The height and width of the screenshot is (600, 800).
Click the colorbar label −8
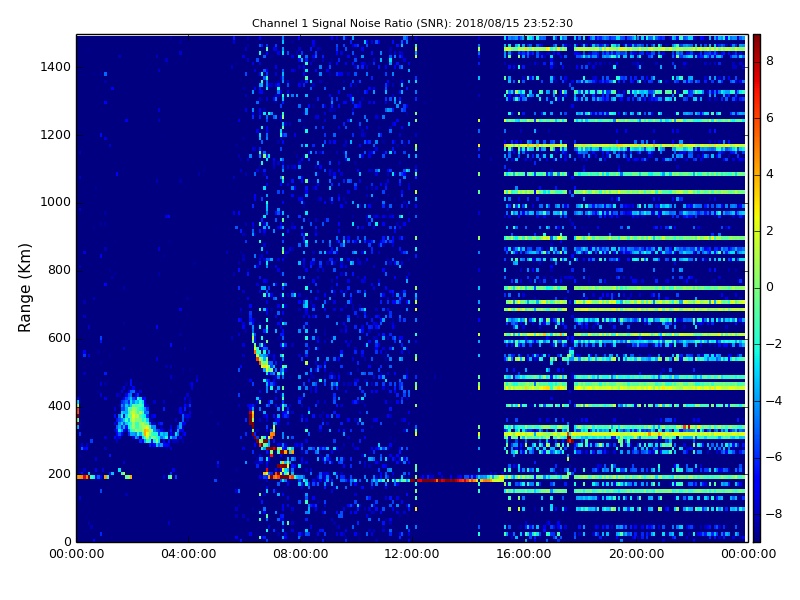[774, 514]
